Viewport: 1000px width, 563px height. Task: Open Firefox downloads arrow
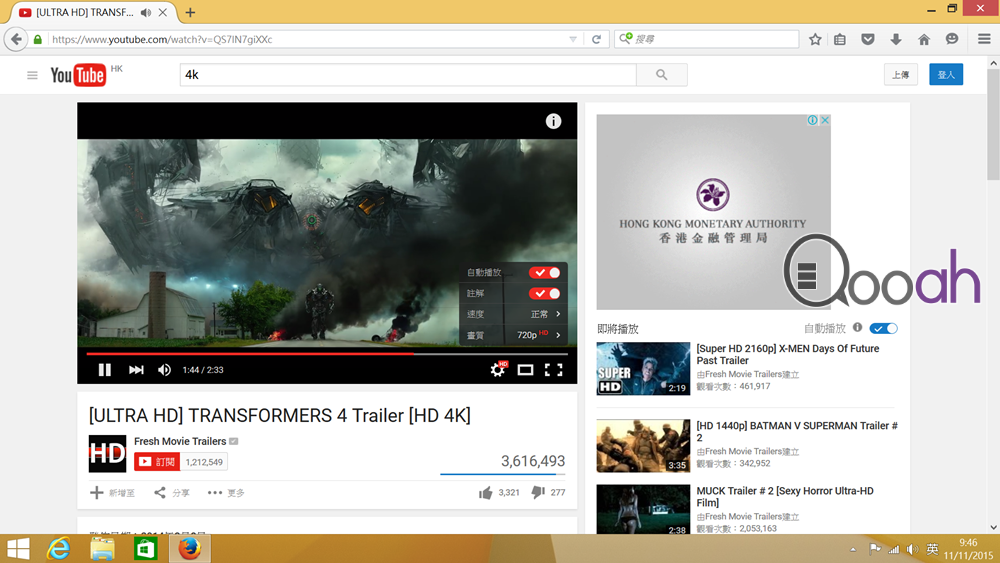coord(896,39)
